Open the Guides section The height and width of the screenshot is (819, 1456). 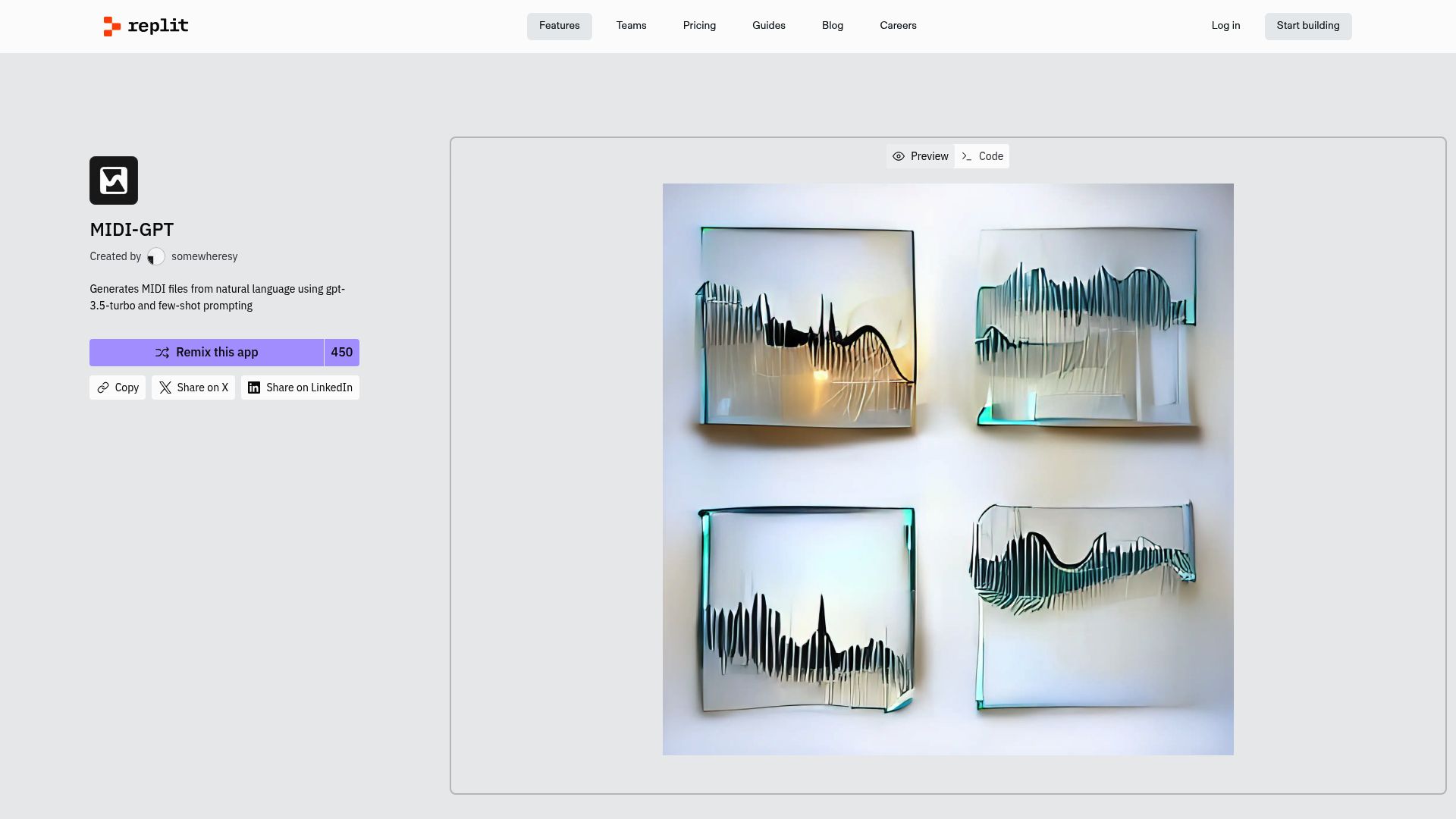(768, 25)
